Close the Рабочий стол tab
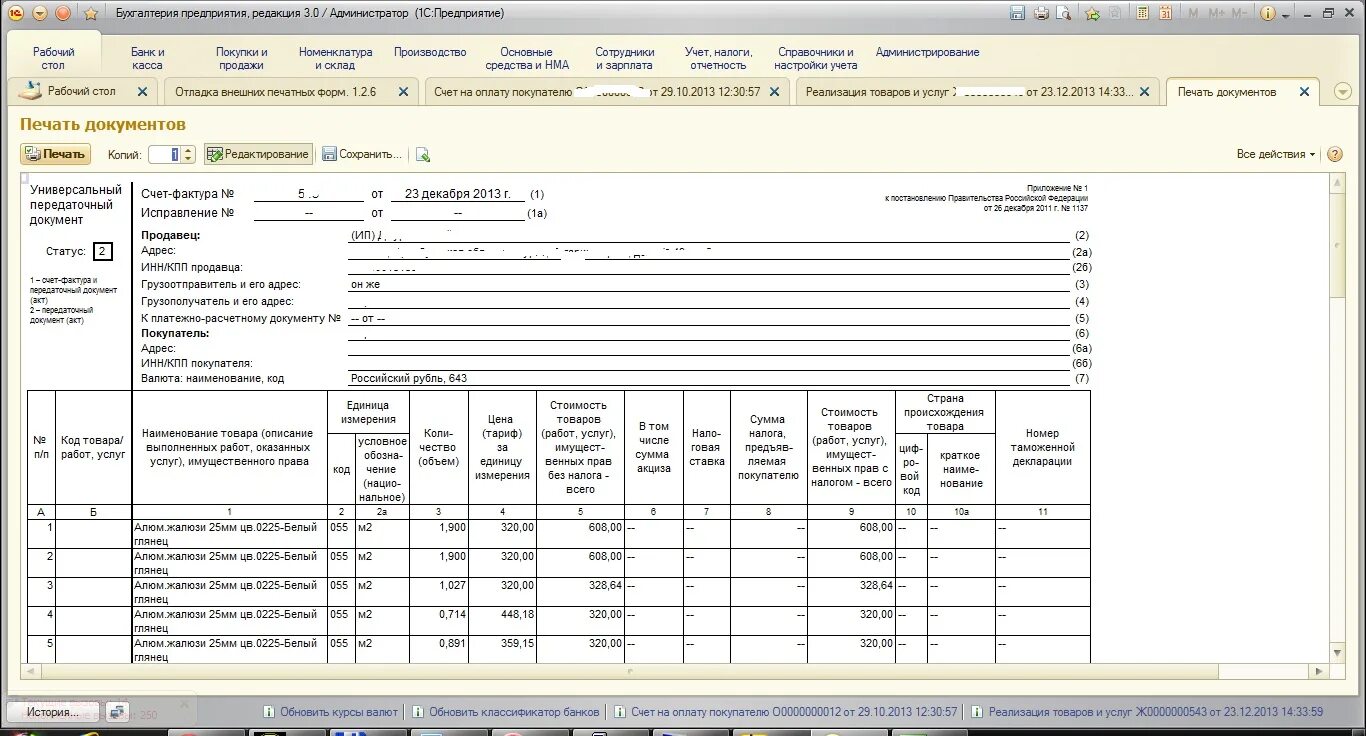This screenshot has width=1366, height=736. pyautogui.click(x=142, y=91)
